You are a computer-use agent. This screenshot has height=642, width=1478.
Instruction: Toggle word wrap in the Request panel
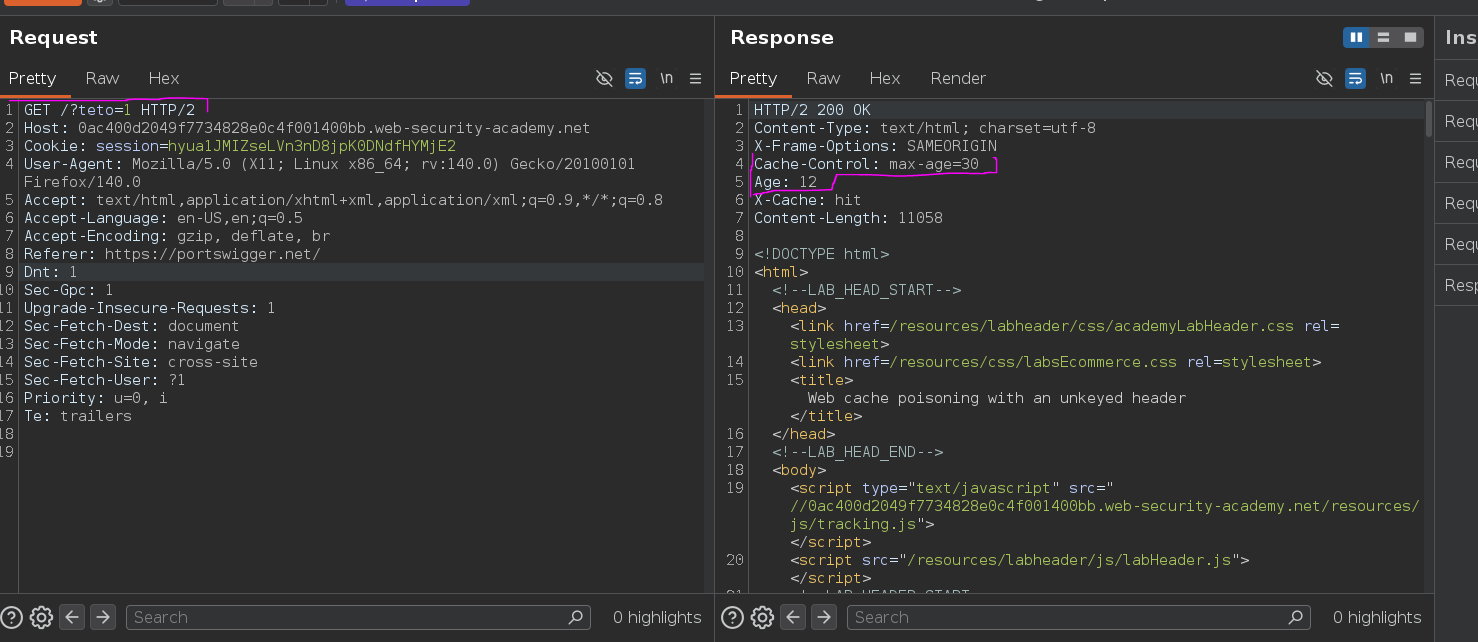coord(635,78)
